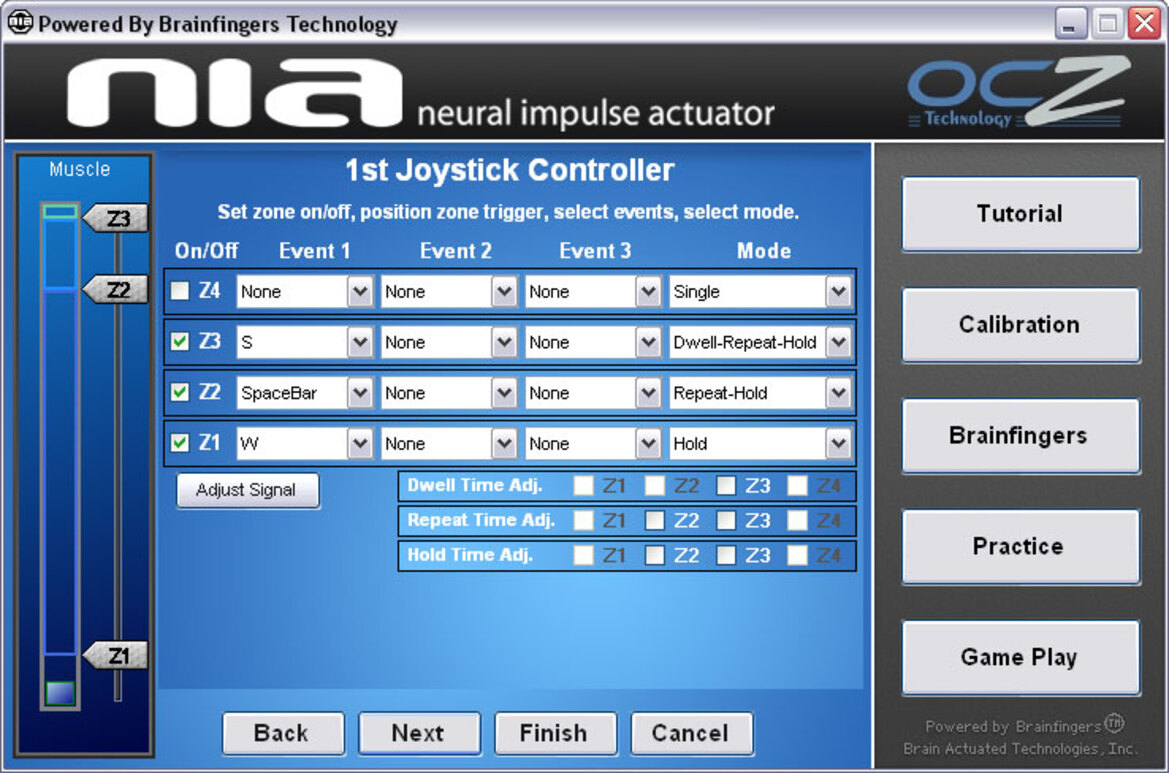Check Z3 in Dwell Time Adj. row

(x=726, y=486)
